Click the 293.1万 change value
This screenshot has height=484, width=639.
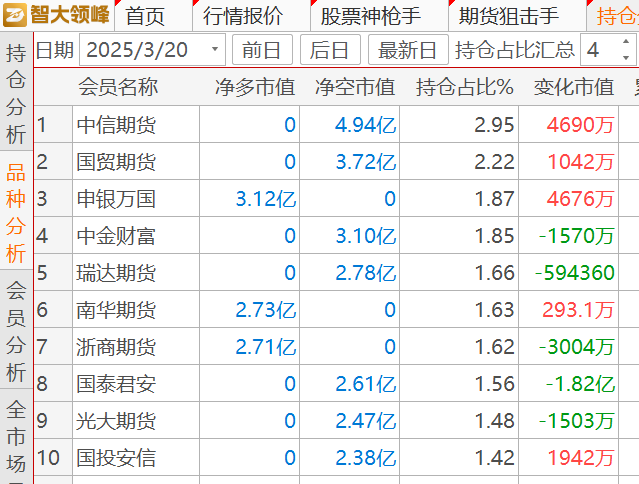pos(578,310)
